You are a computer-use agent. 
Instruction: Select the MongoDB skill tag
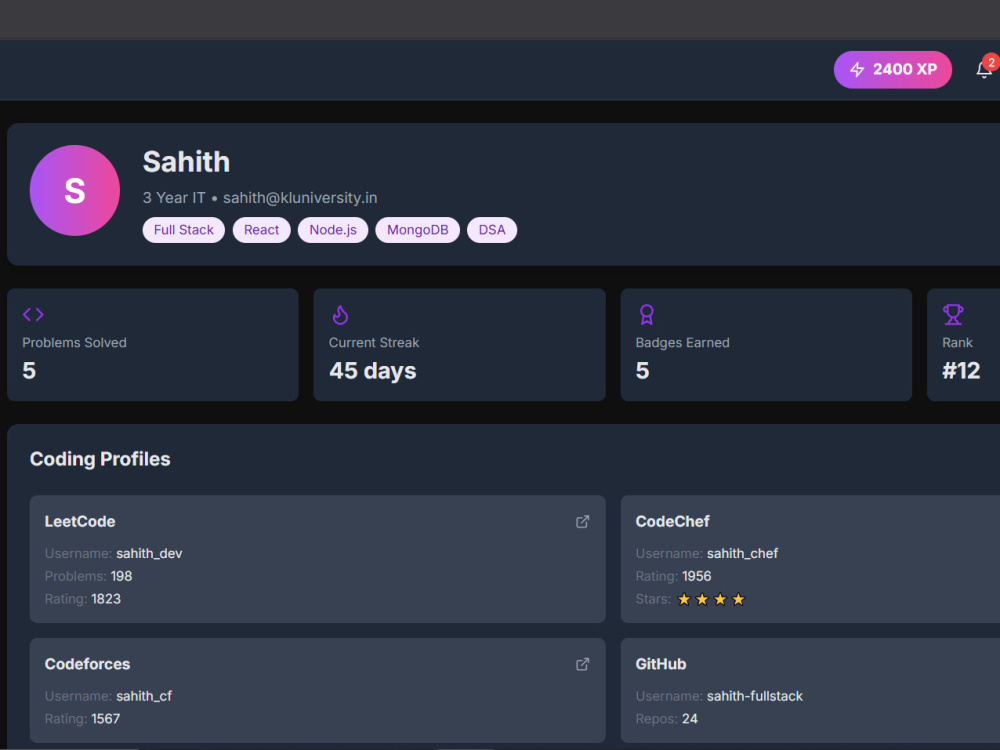pos(418,230)
